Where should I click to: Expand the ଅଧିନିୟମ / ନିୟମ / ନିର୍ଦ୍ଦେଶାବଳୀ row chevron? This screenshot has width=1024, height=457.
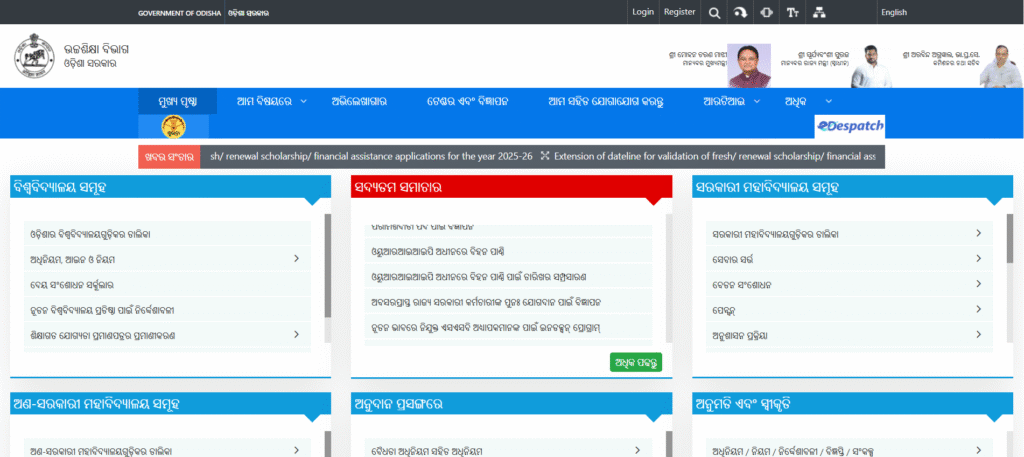pyautogui.click(x=978, y=450)
